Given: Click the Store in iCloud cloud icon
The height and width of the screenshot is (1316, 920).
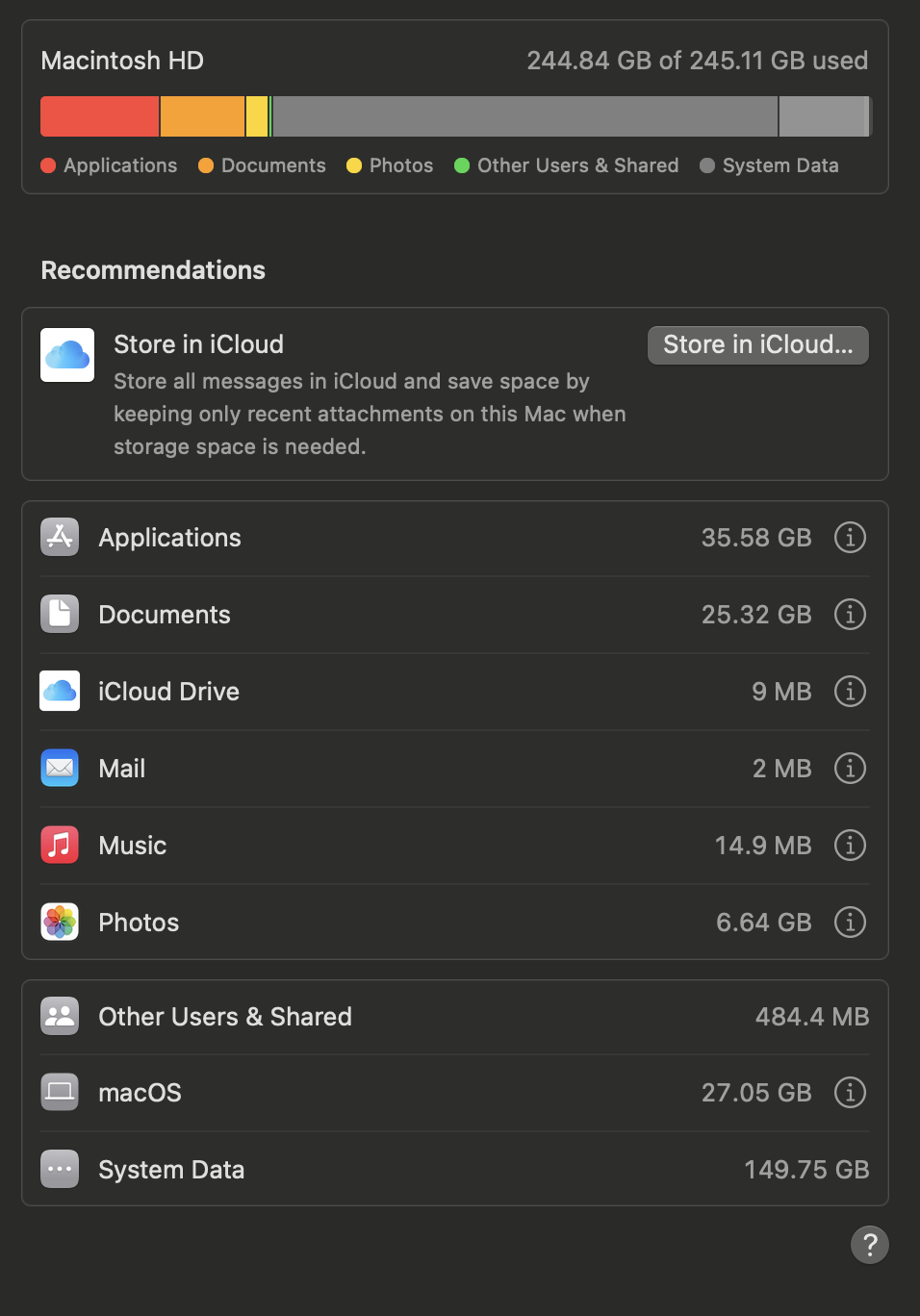Looking at the screenshot, I should click(66, 354).
